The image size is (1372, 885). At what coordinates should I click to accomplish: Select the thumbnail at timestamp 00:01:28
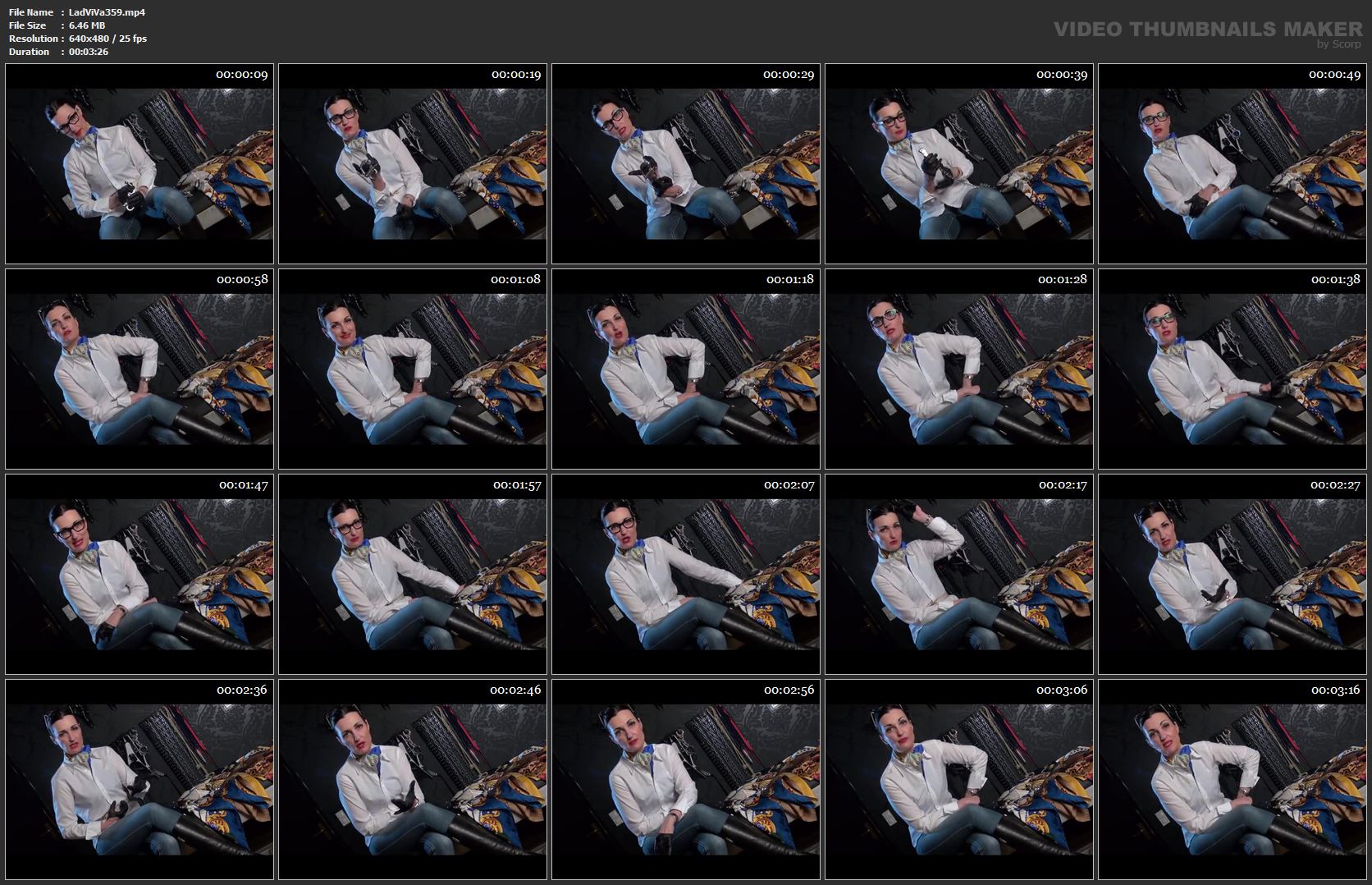point(959,369)
